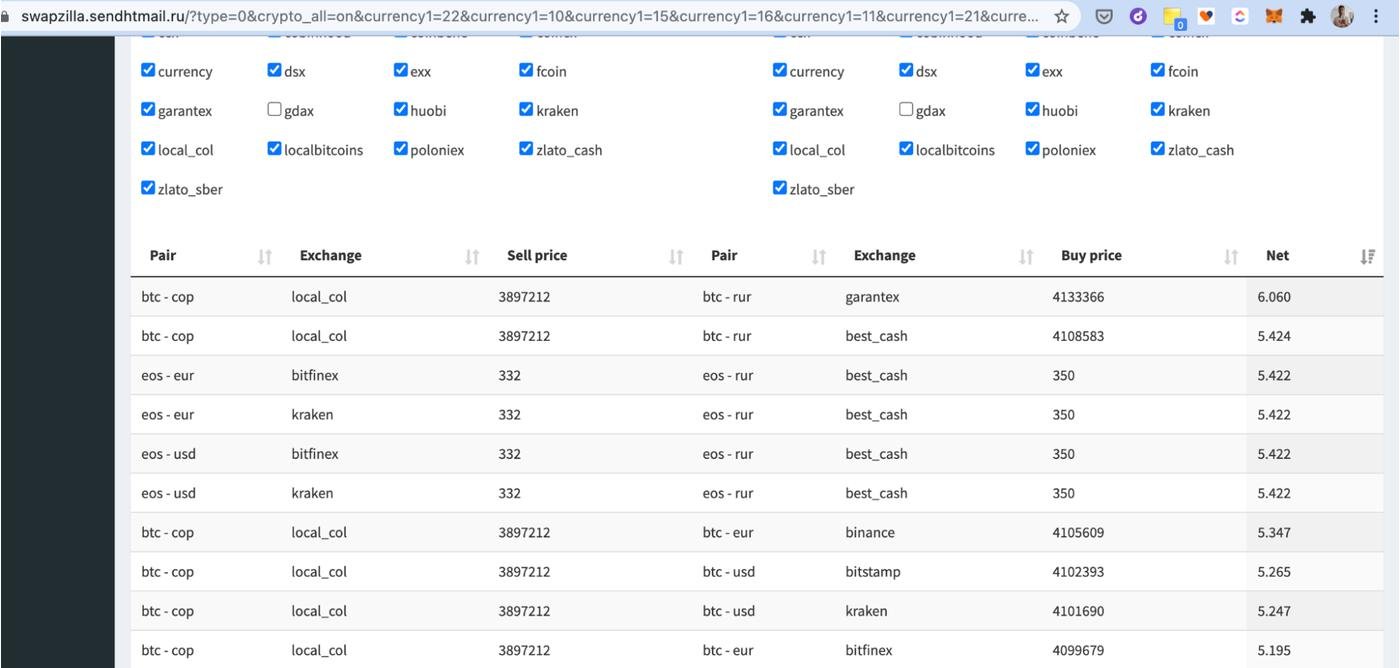Sort by Net column descending arrow
This screenshot has height=668, width=1400.
pyautogui.click(x=1367, y=256)
